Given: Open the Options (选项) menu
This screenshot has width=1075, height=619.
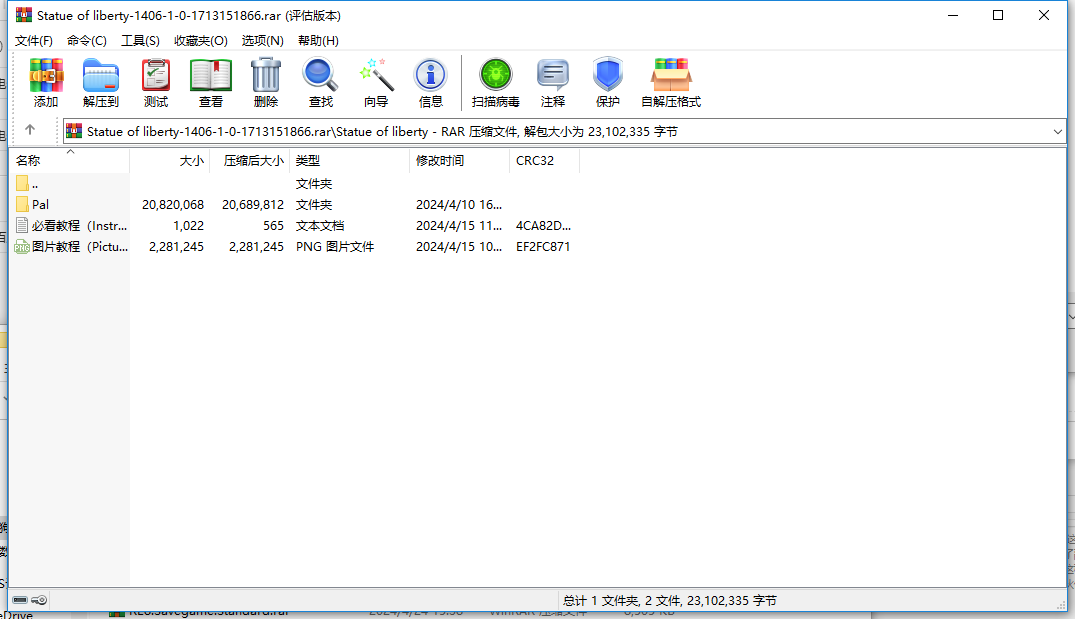Looking at the screenshot, I should pyautogui.click(x=263, y=40).
